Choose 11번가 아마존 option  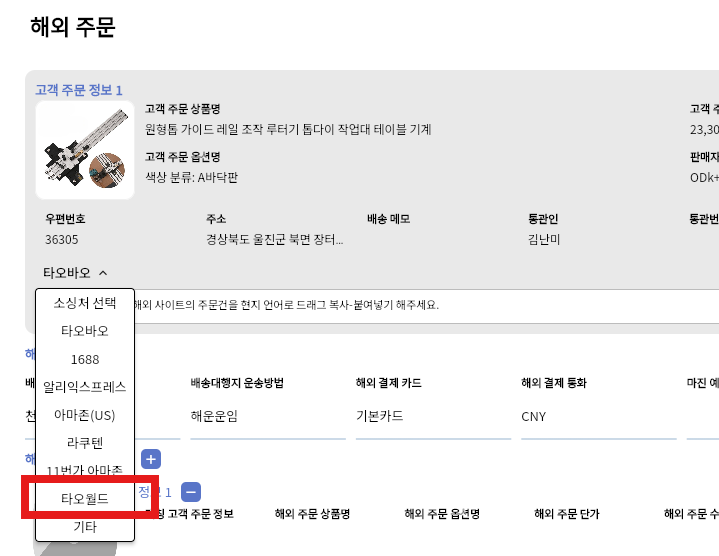pos(85,470)
